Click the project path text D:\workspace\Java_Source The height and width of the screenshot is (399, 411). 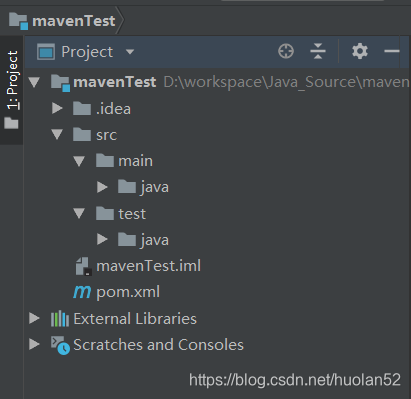[x=286, y=82]
